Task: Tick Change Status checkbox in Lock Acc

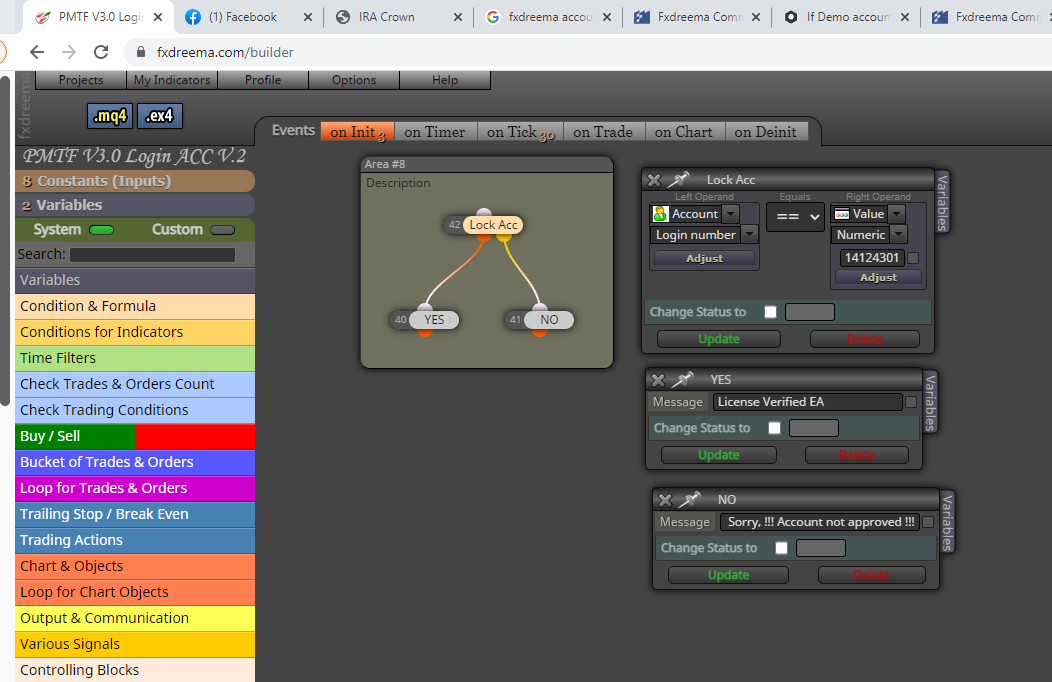Action: pyautogui.click(x=770, y=312)
